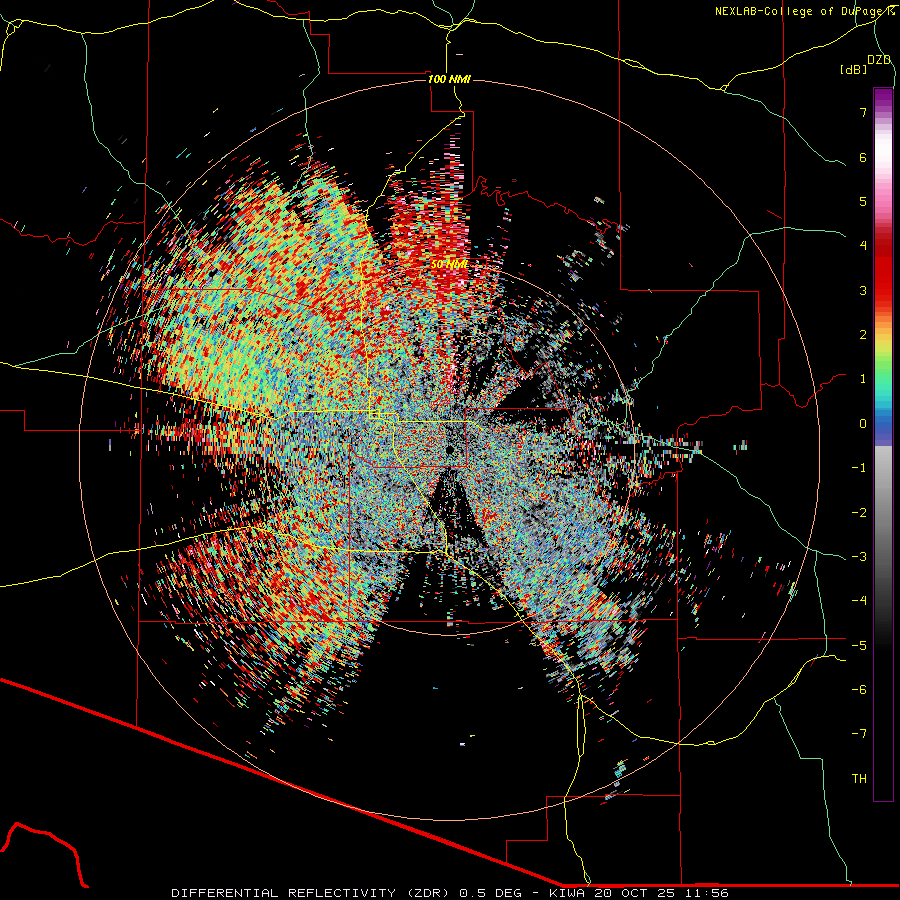Click the color scale value 7
The width and height of the screenshot is (900, 900).
pyautogui.click(x=863, y=112)
